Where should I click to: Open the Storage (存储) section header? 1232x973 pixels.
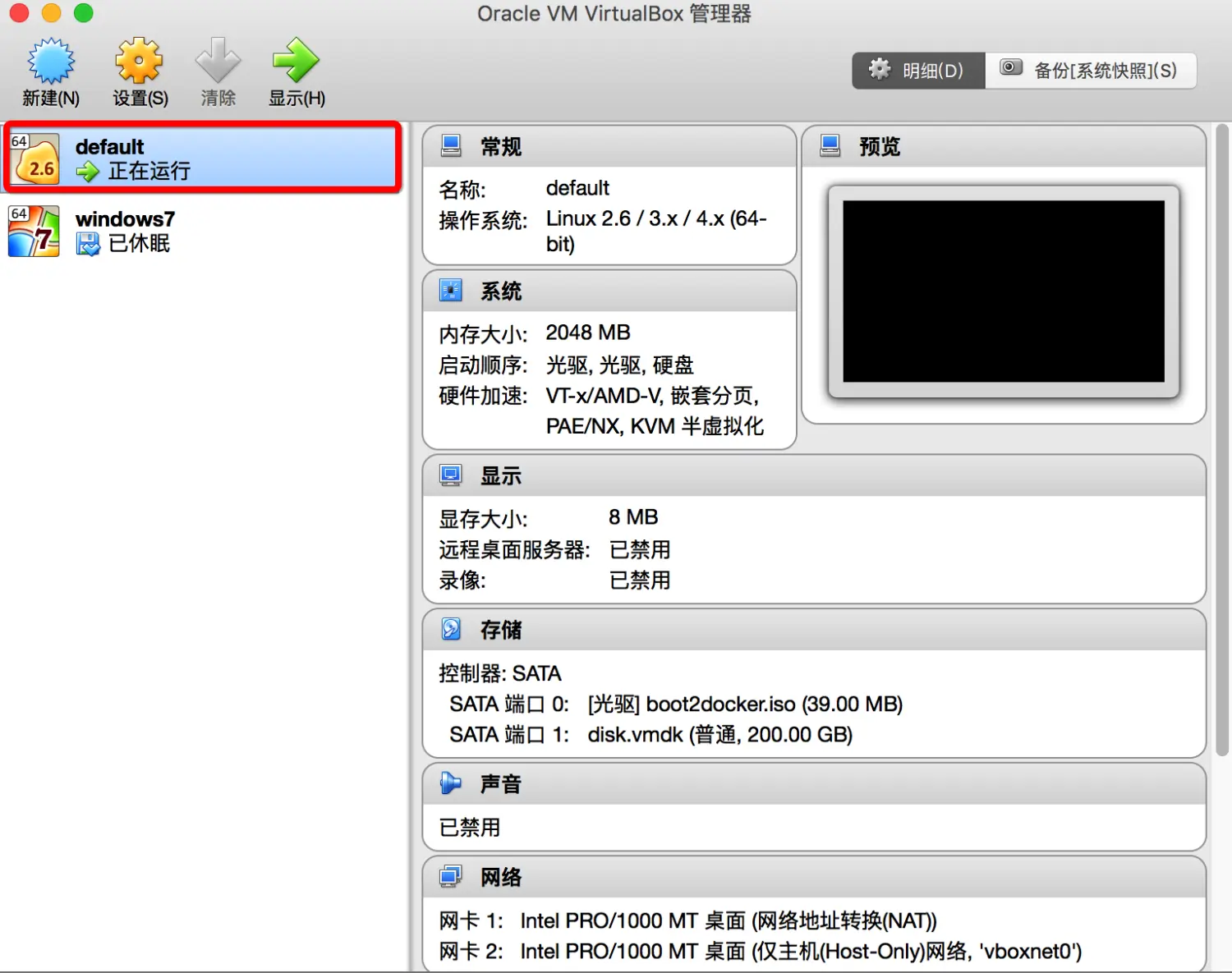click(x=814, y=630)
